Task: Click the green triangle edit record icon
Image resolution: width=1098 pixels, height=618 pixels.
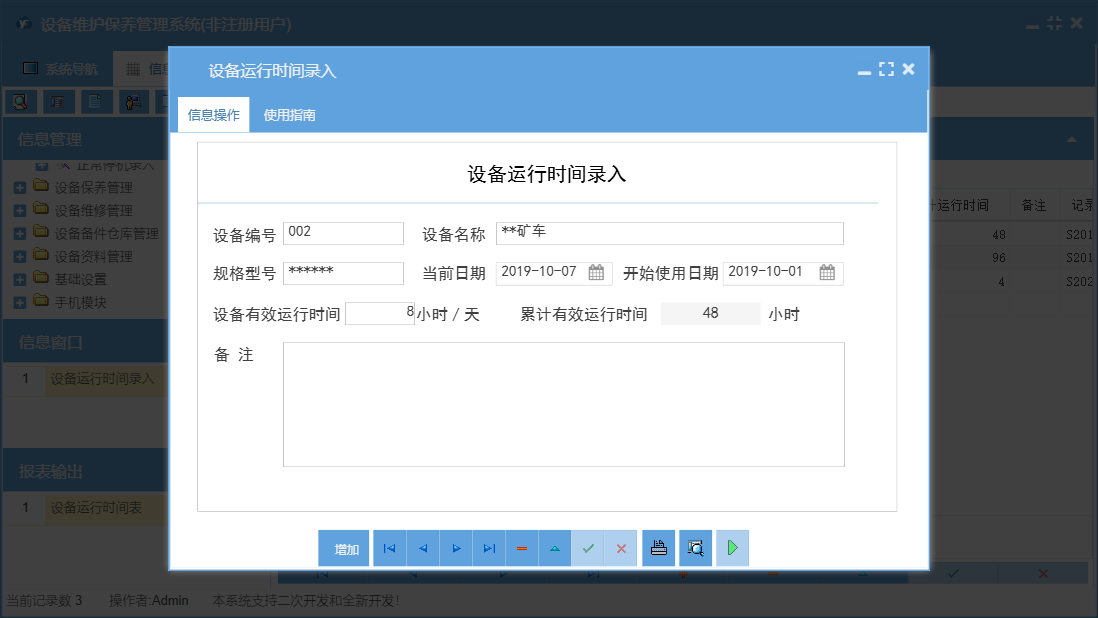Action: [554, 548]
